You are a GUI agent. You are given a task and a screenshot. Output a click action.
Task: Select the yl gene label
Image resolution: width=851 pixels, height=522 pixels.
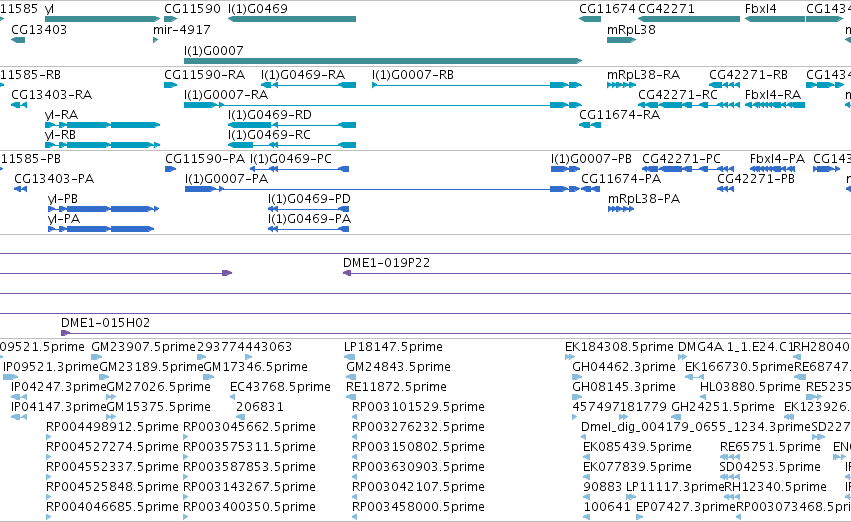click(x=49, y=9)
